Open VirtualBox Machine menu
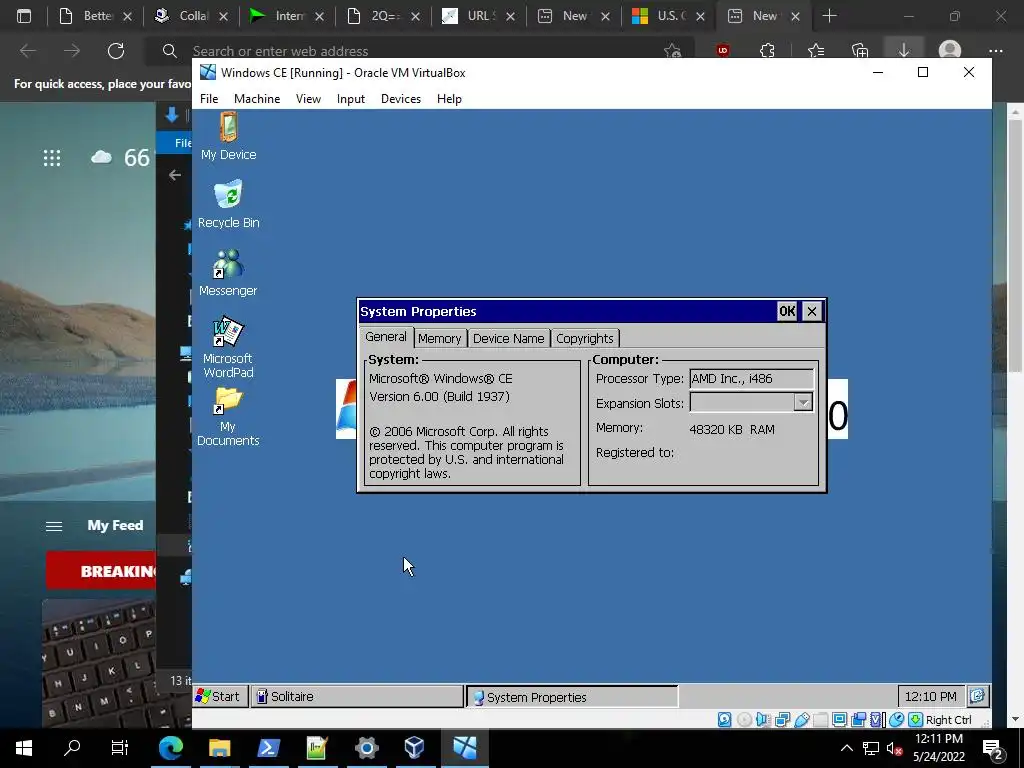The image size is (1024, 768). coord(257,99)
